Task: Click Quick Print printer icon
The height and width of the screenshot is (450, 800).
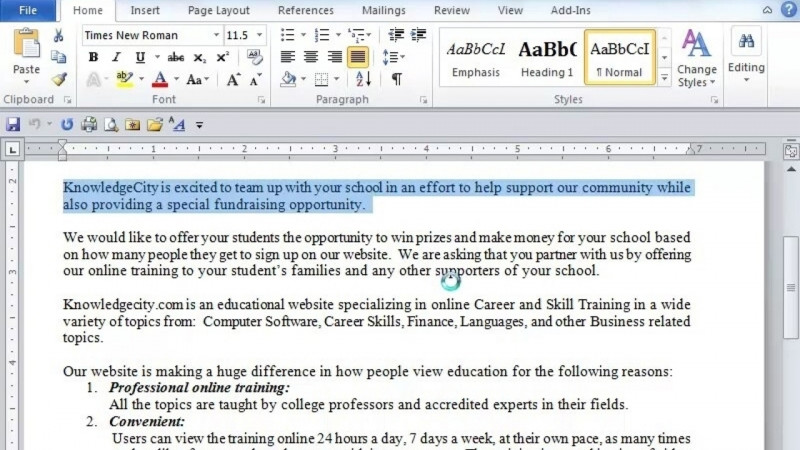Action: pos(89,124)
